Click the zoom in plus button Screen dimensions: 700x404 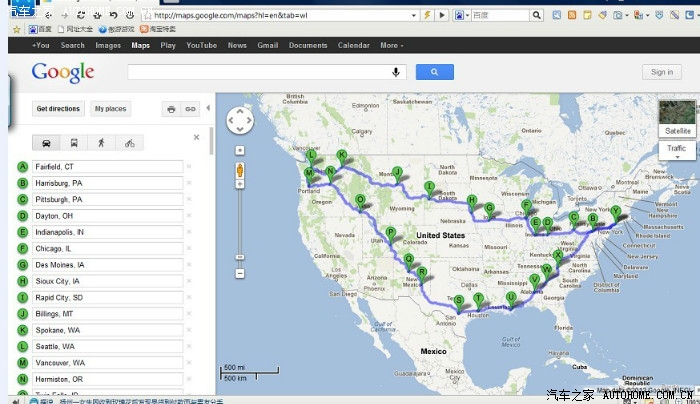[x=240, y=150]
